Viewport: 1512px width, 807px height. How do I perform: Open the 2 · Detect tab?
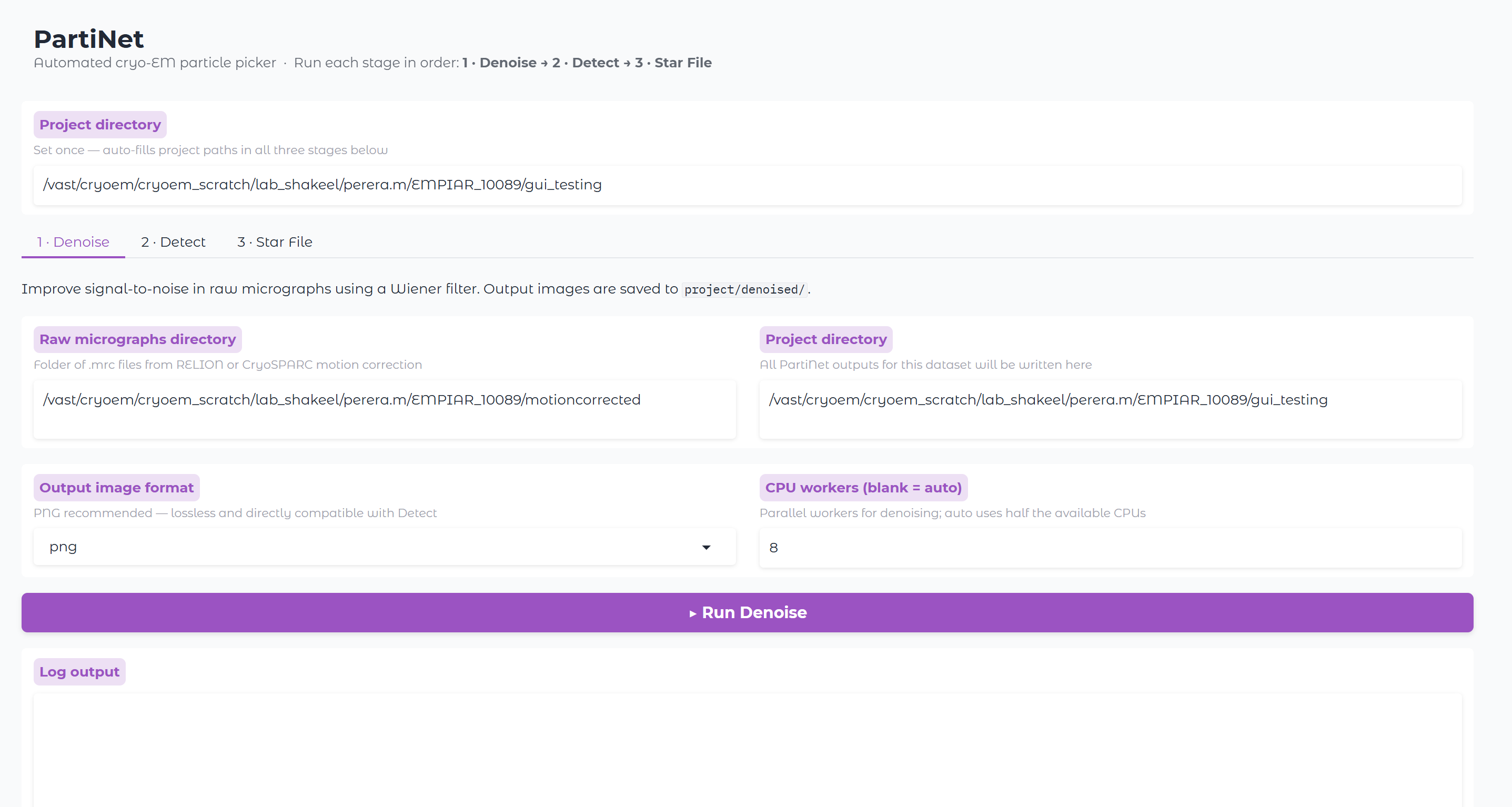173,242
